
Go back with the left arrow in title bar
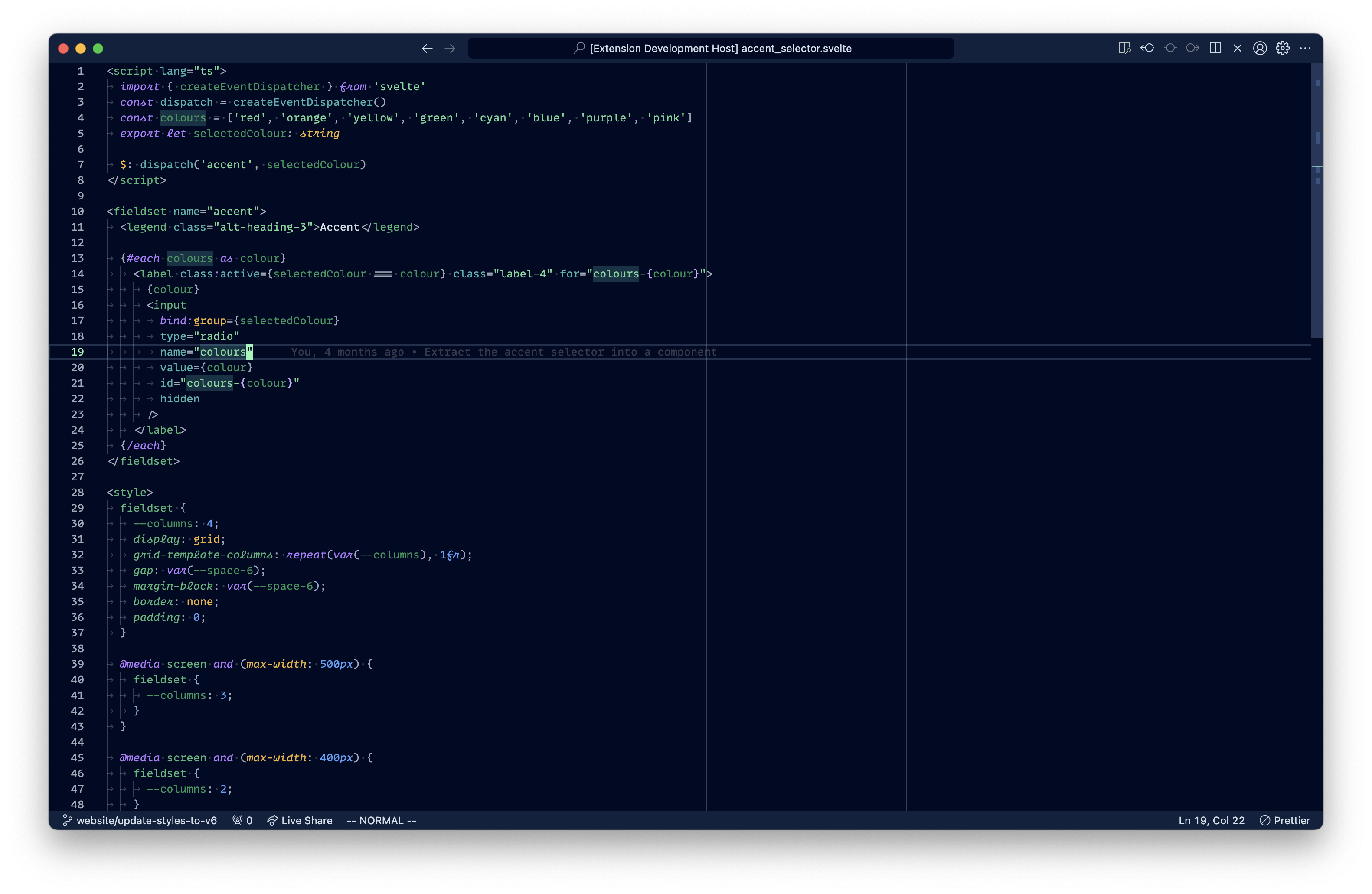[x=427, y=49]
